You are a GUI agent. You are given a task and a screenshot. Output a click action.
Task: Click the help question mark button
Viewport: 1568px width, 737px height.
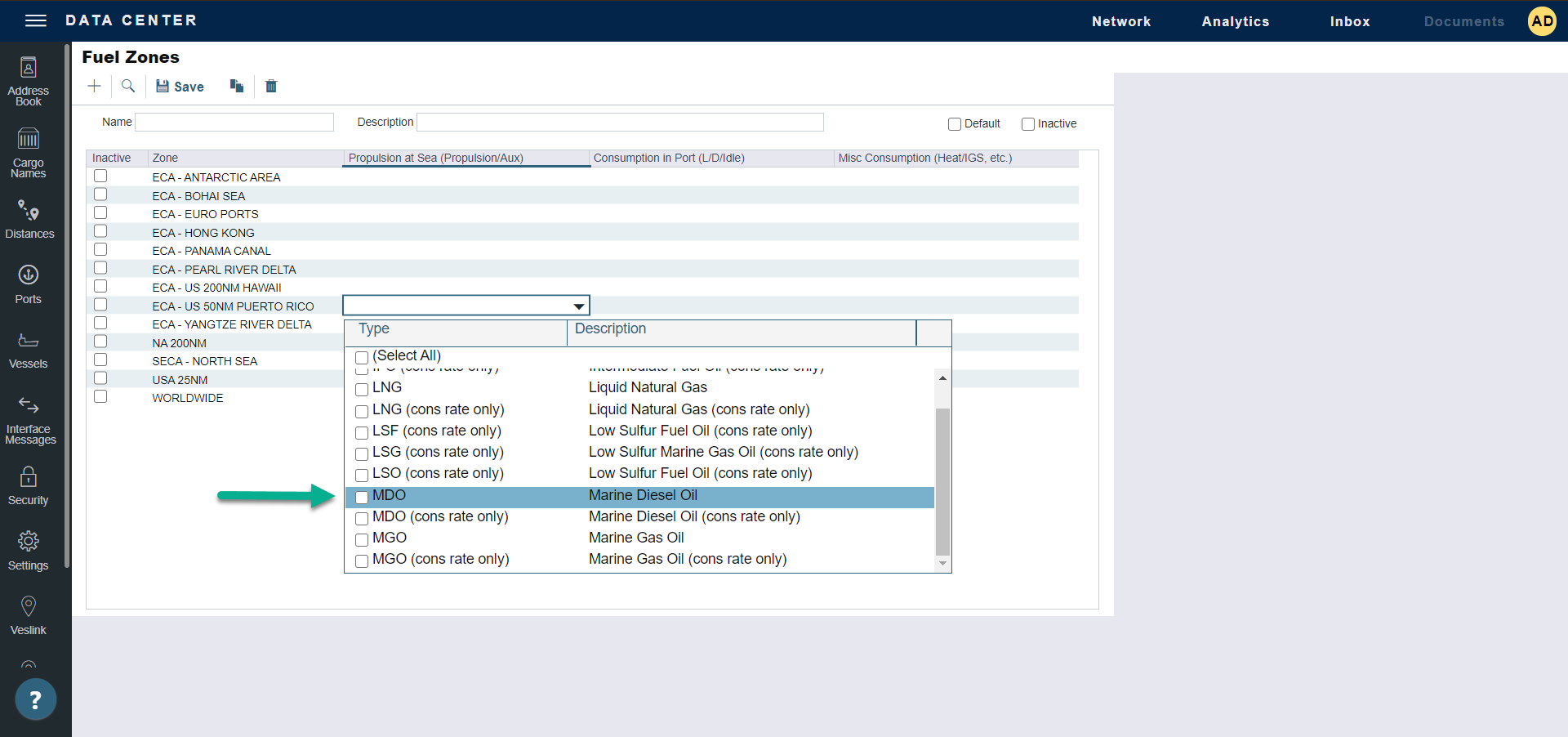(x=35, y=699)
